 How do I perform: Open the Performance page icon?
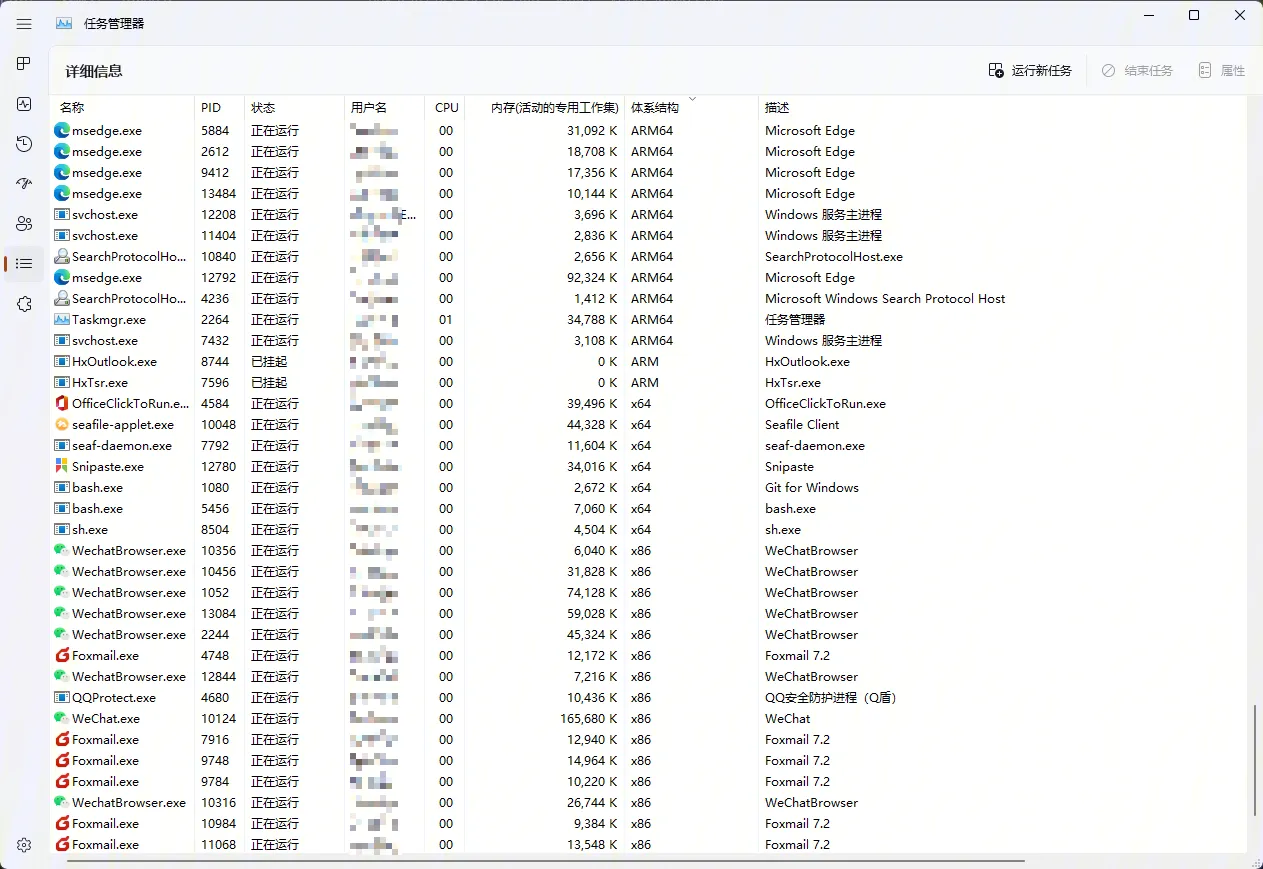pos(24,104)
